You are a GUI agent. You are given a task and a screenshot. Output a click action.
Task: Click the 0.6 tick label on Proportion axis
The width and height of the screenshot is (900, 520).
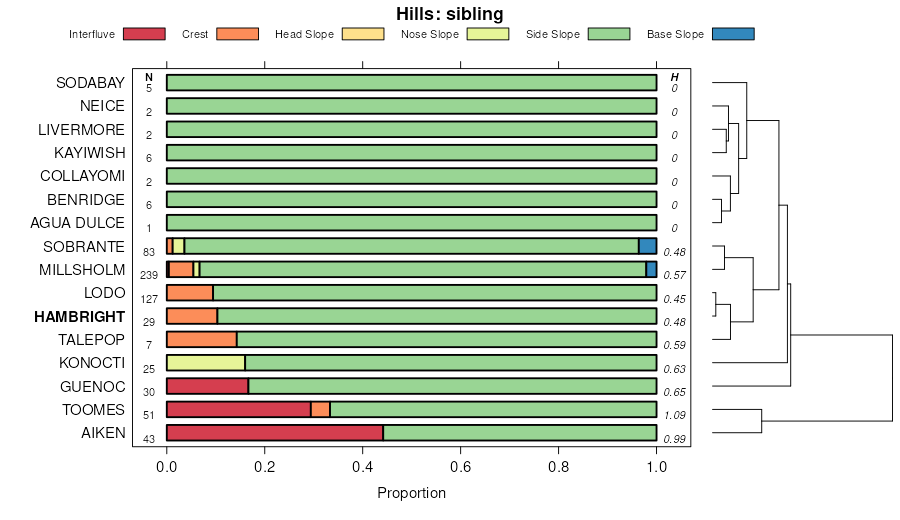pos(461,466)
